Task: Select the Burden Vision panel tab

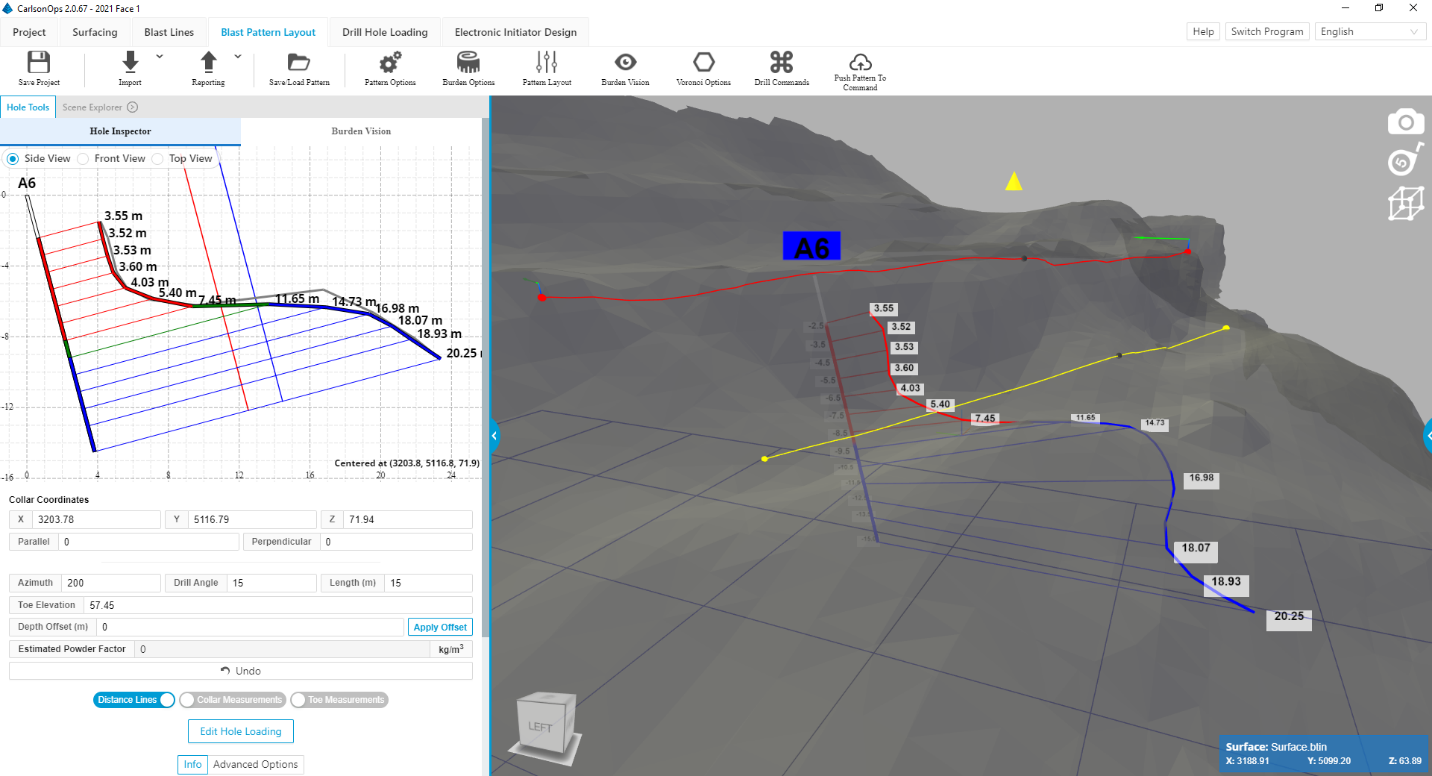Action: (361, 131)
